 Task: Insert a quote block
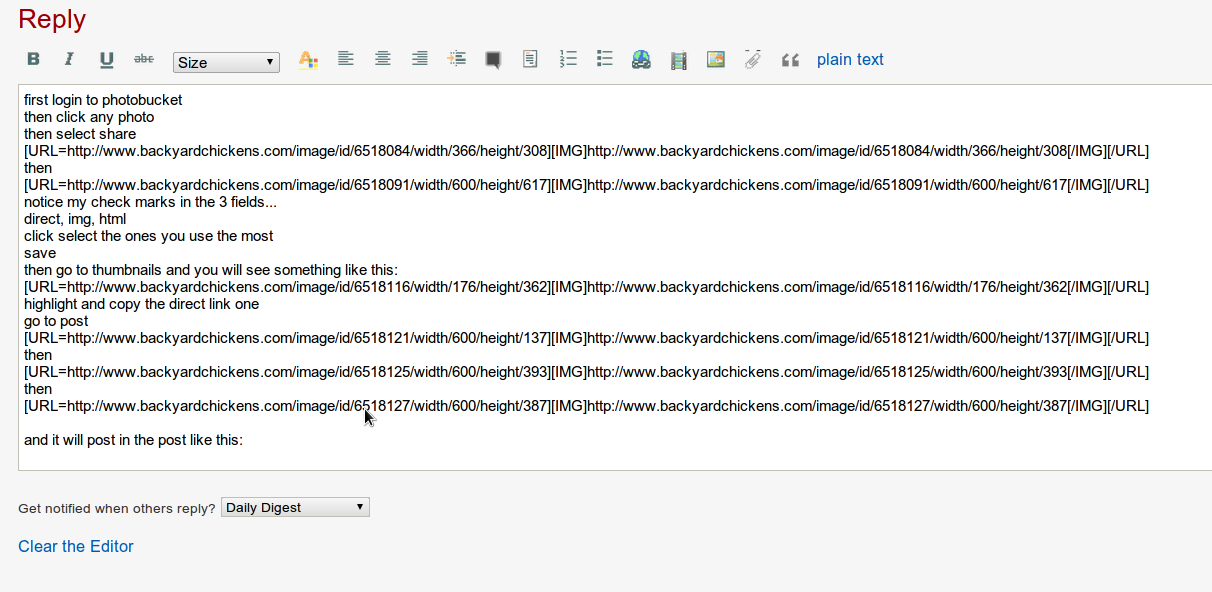(790, 60)
